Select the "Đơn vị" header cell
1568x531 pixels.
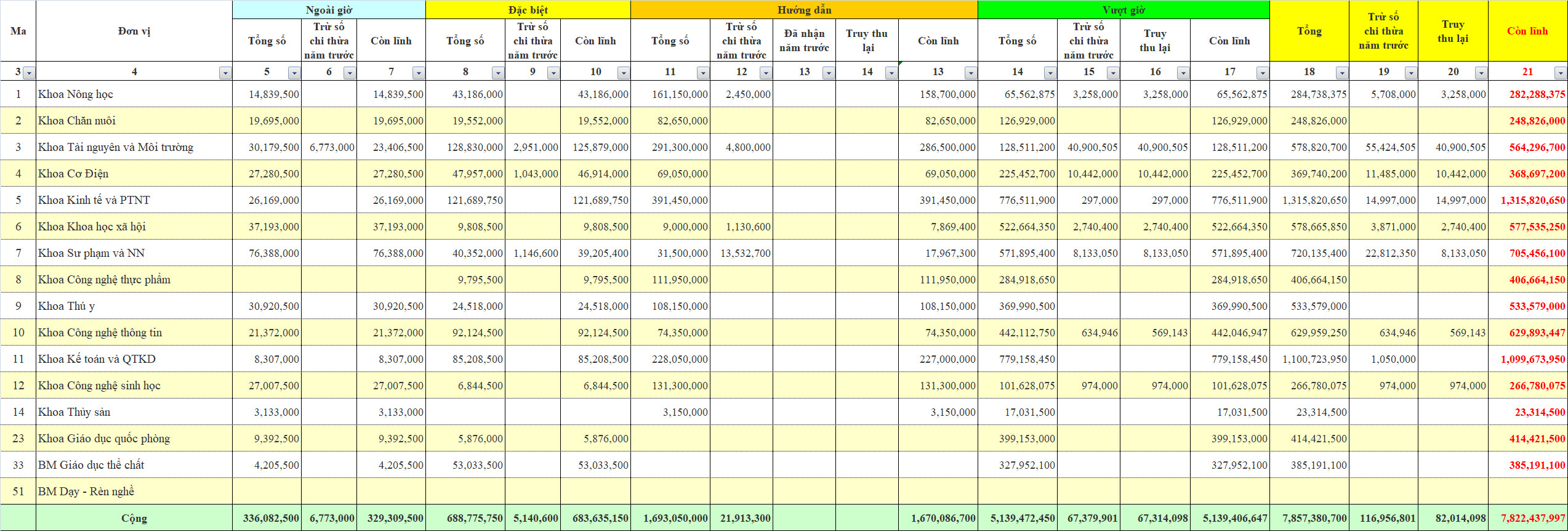pos(134,31)
